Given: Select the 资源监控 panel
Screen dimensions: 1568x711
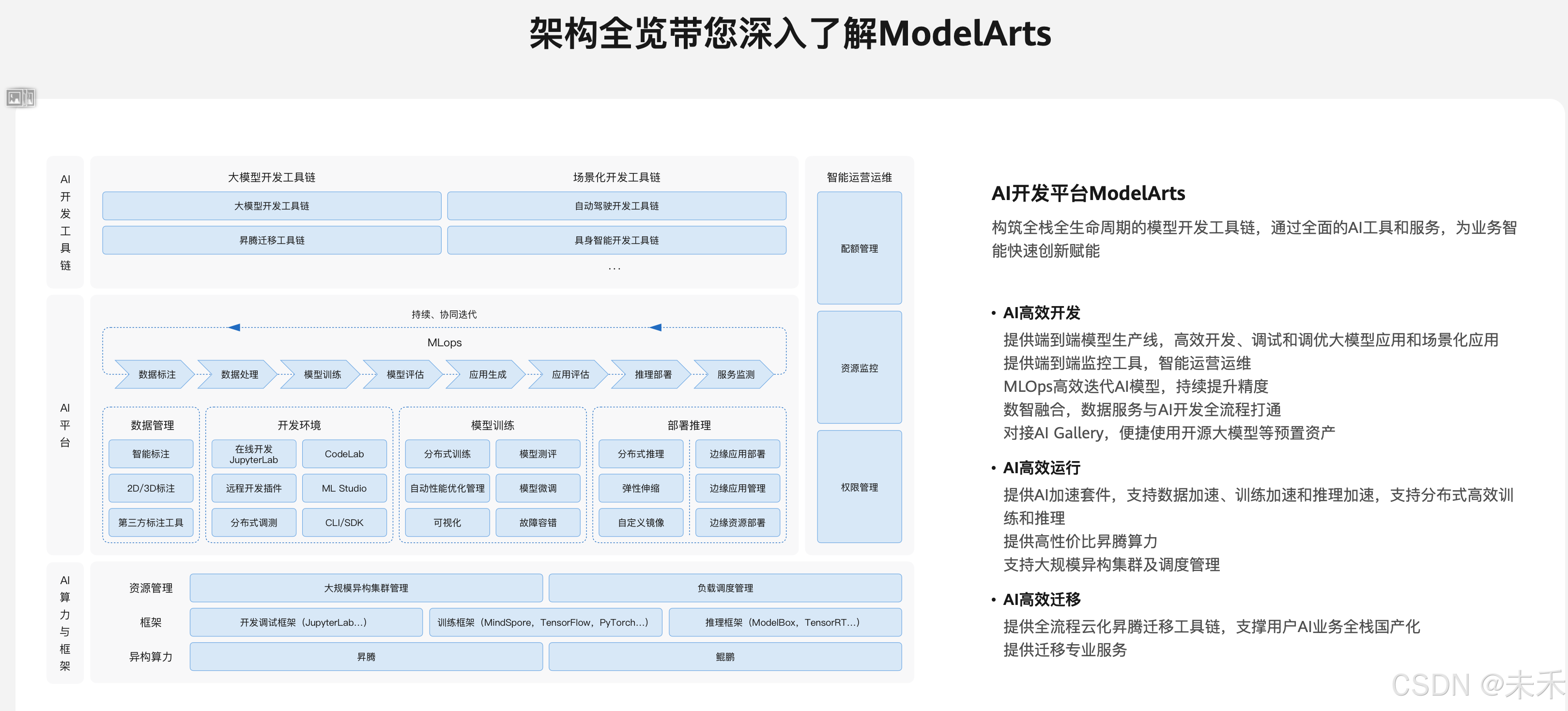Looking at the screenshot, I should (859, 368).
